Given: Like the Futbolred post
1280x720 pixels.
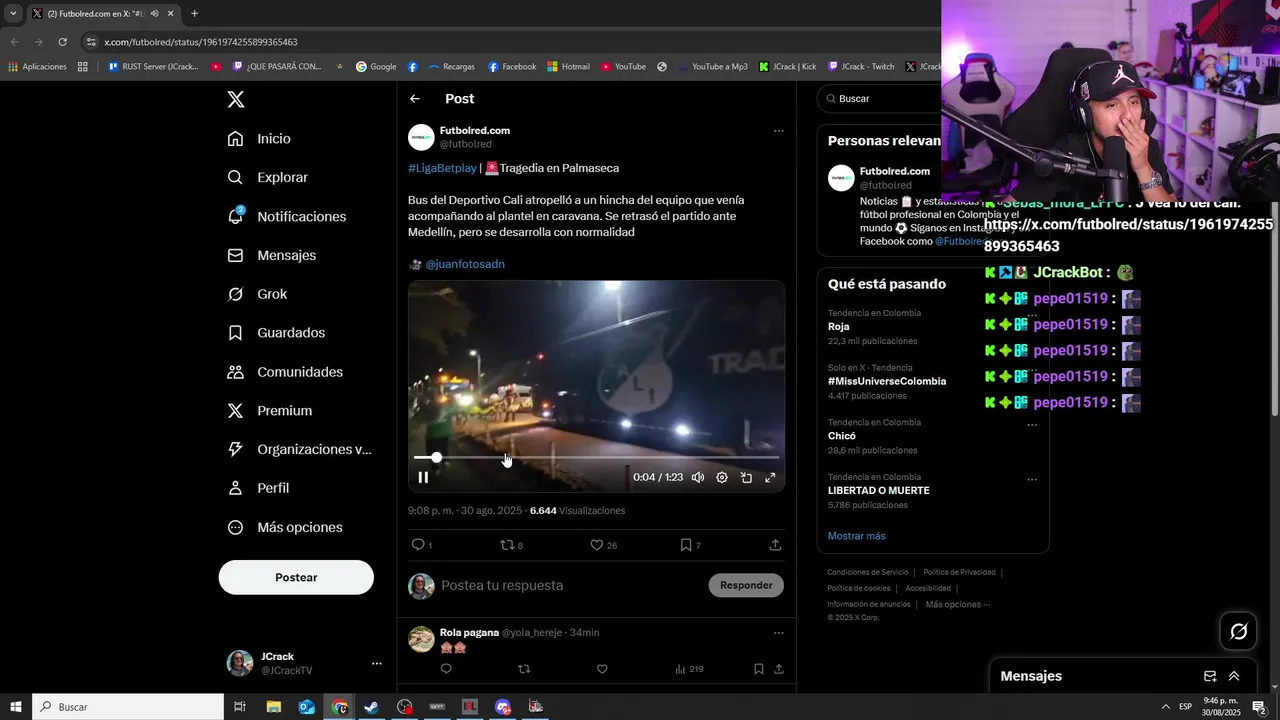Looking at the screenshot, I should [597, 545].
